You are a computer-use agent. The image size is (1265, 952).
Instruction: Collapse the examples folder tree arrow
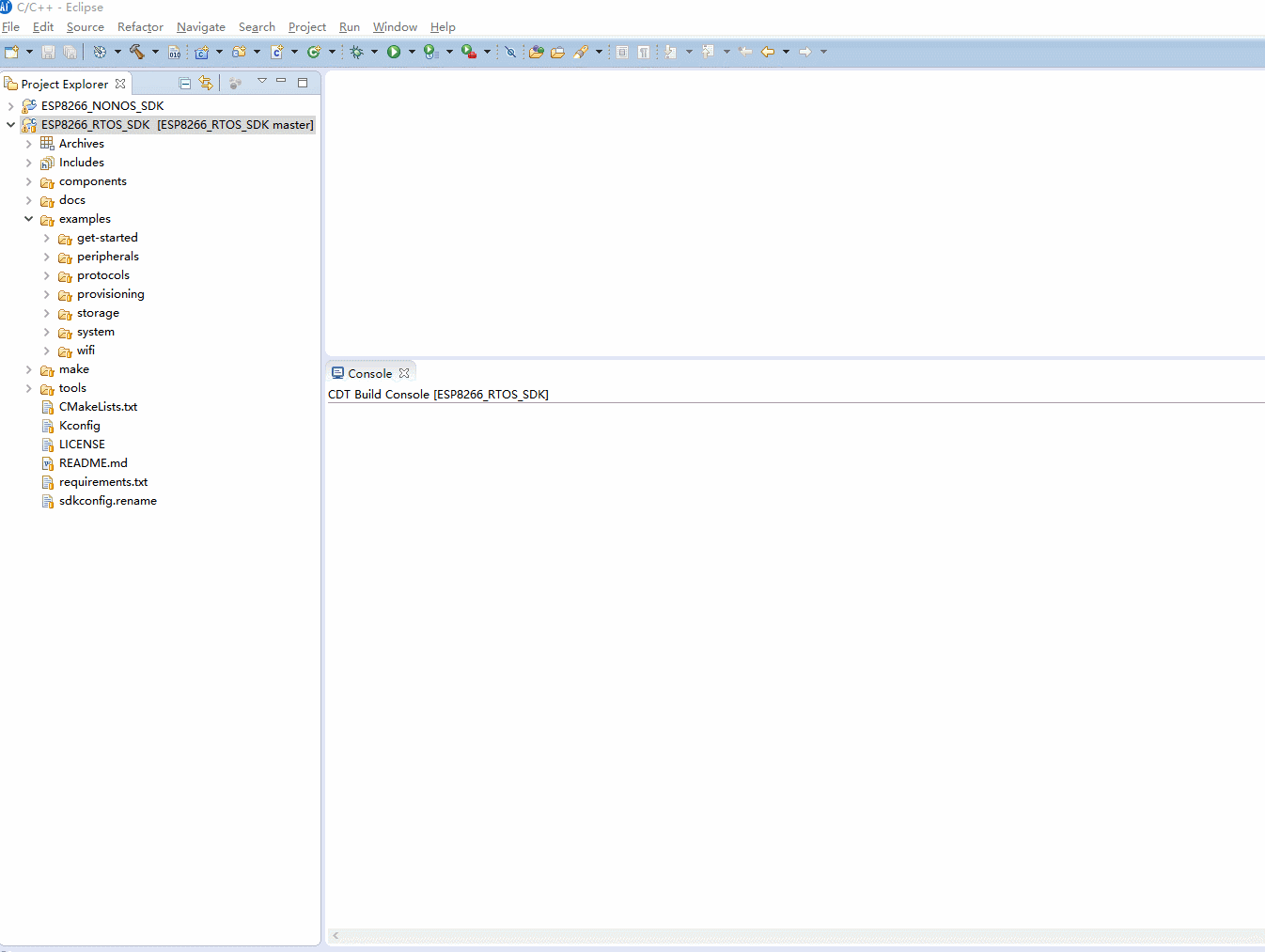pos(29,219)
